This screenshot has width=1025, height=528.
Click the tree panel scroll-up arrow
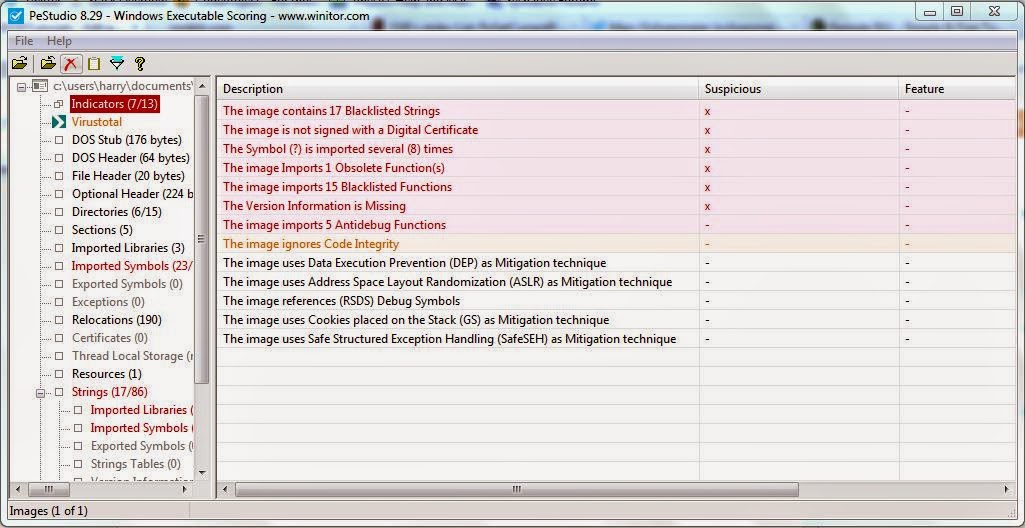[202, 85]
